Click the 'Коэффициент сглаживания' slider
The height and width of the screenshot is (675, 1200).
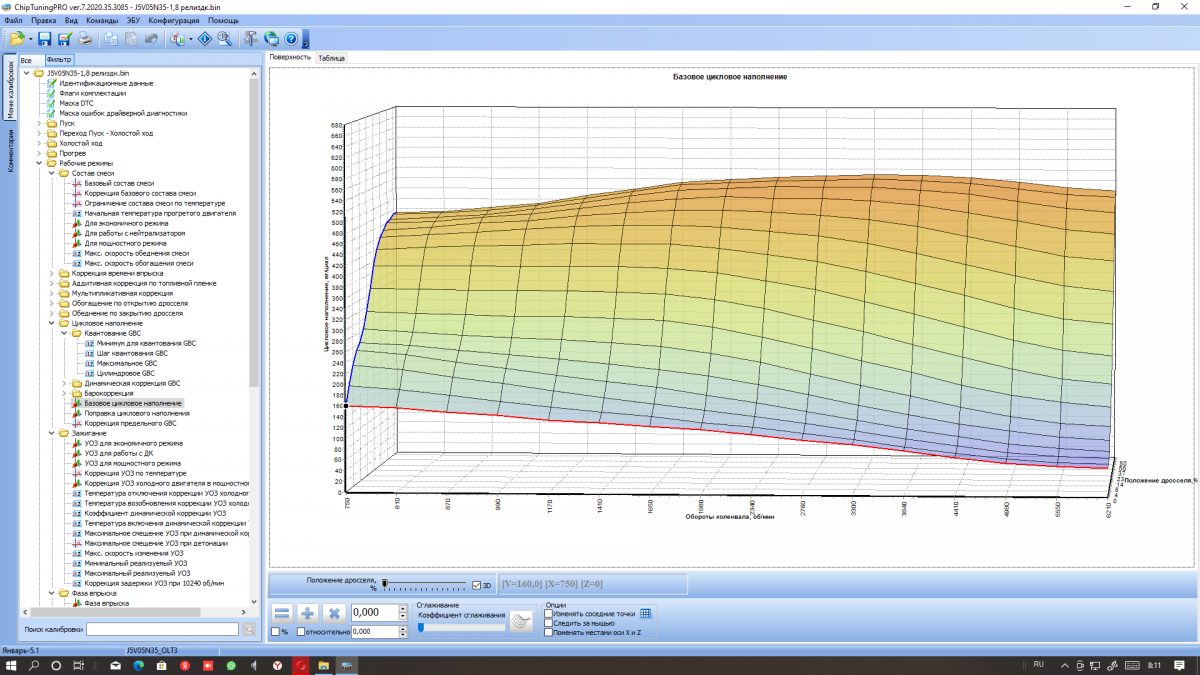[x=460, y=628]
